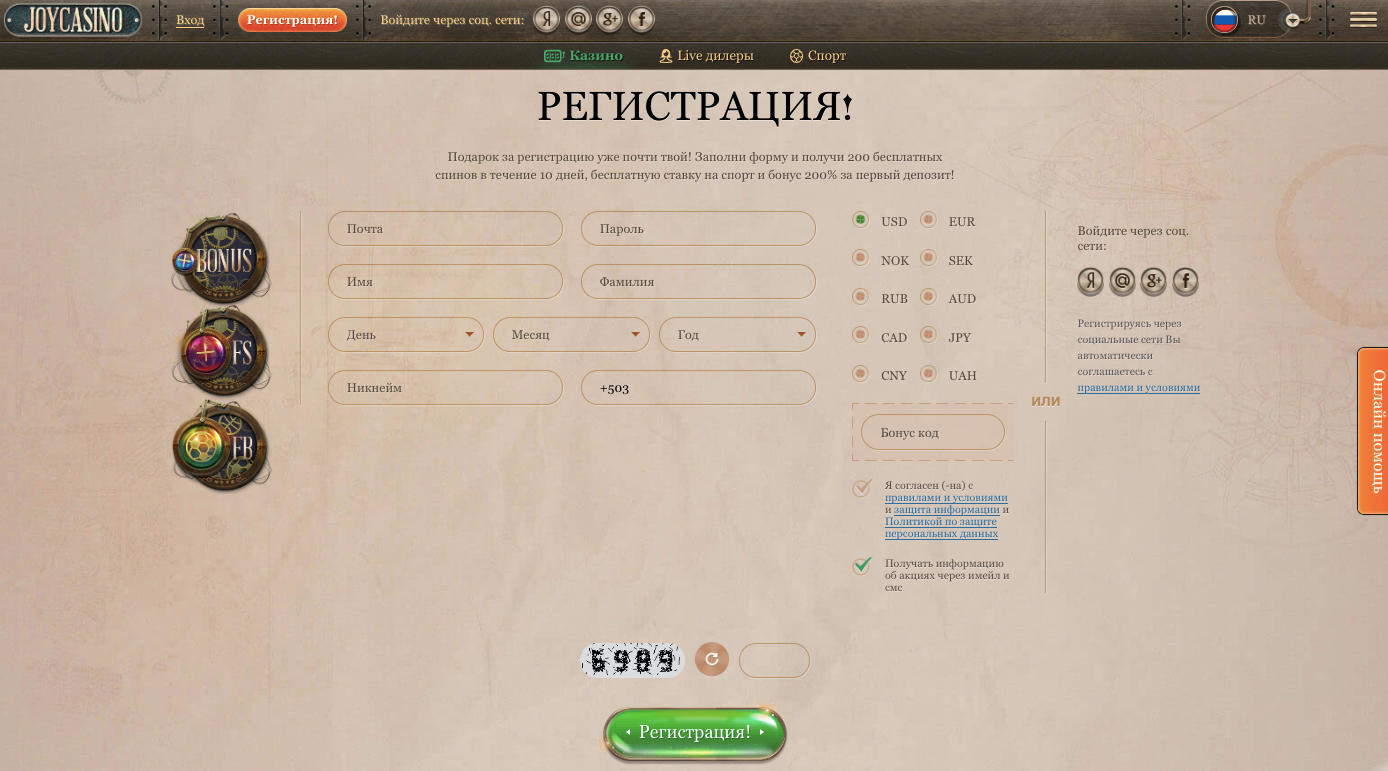1388x771 pixels.
Task: Click the Бонус код input field
Action: coord(931,432)
